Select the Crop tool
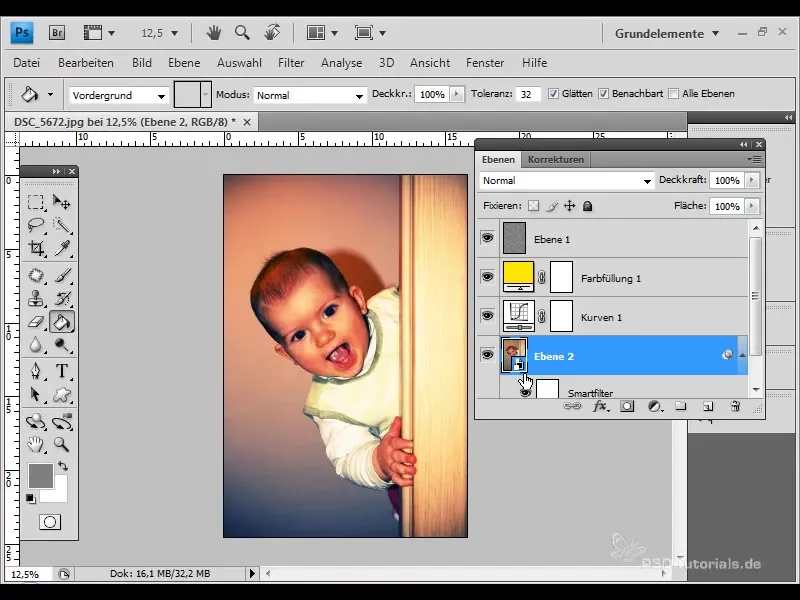Image resolution: width=800 pixels, height=600 pixels. [x=36, y=248]
